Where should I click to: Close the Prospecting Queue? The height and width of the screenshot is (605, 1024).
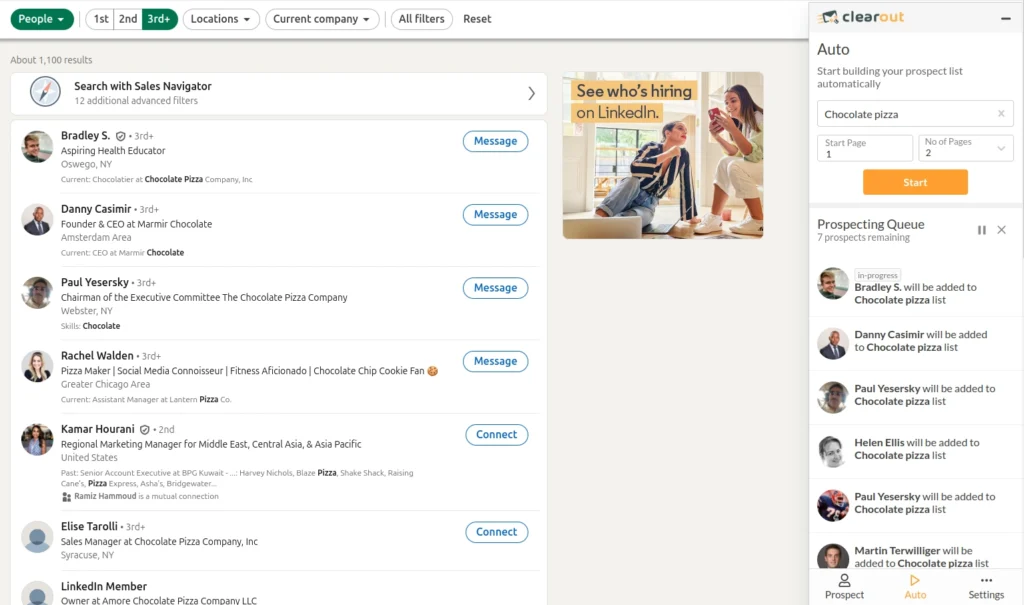(x=1001, y=230)
